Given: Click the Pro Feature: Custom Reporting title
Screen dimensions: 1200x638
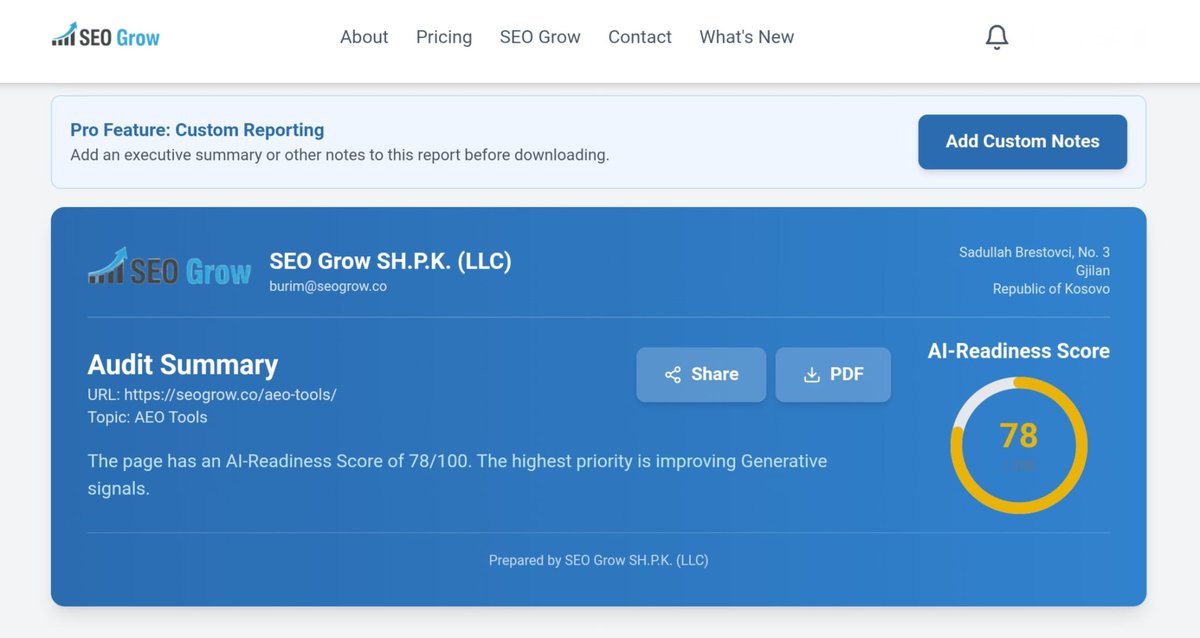Looking at the screenshot, I should tap(197, 130).
